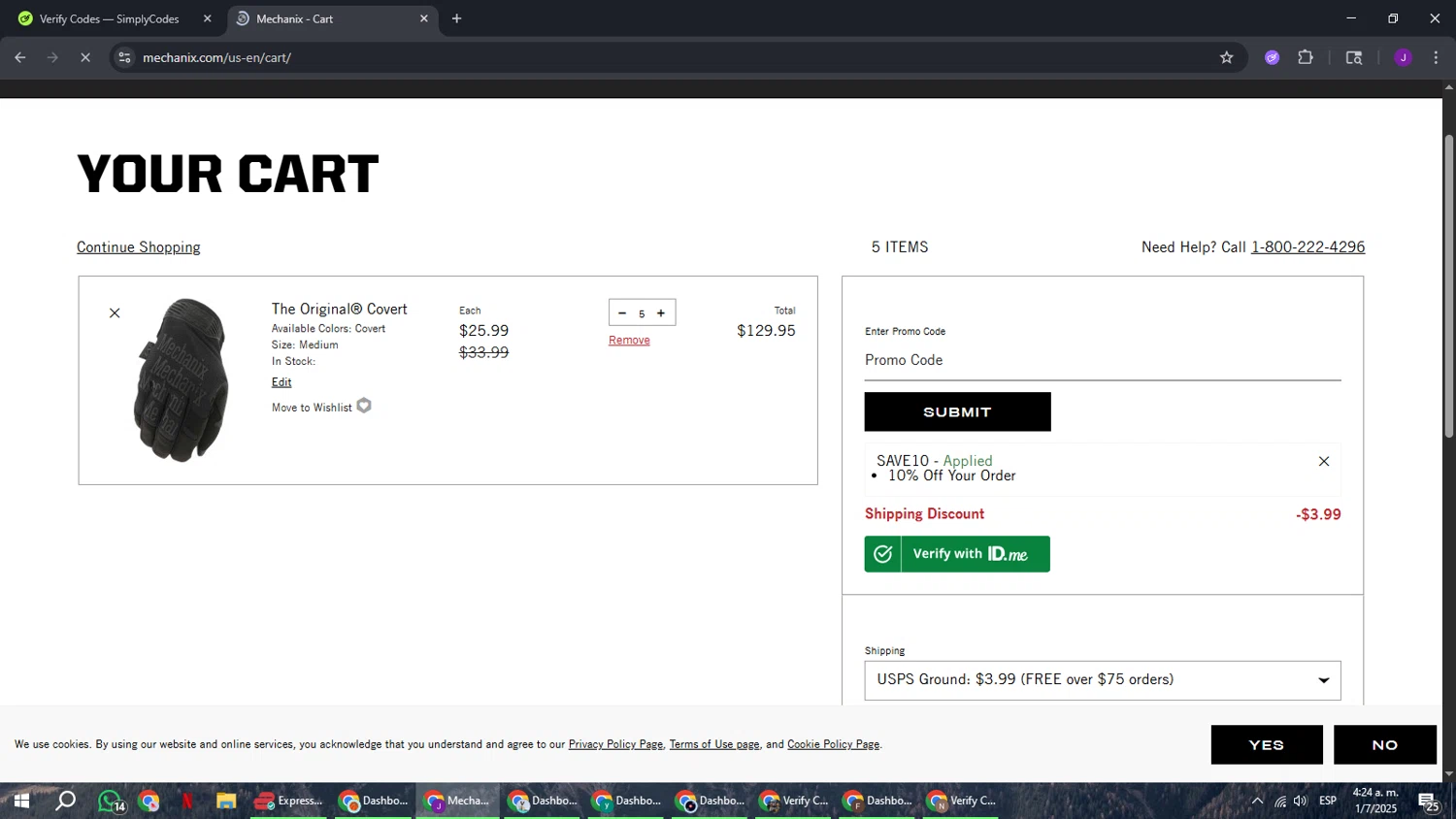Move the gloves to Wishlist
Image resolution: width=1456 pixels, height=819 pixels.
(x=312, y=408)
